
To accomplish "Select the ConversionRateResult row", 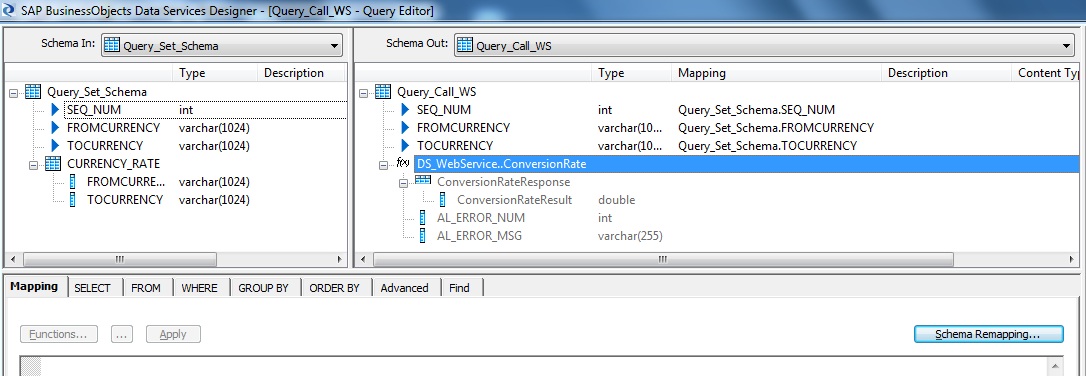I will pyautogui.click(x=515, y=200).
